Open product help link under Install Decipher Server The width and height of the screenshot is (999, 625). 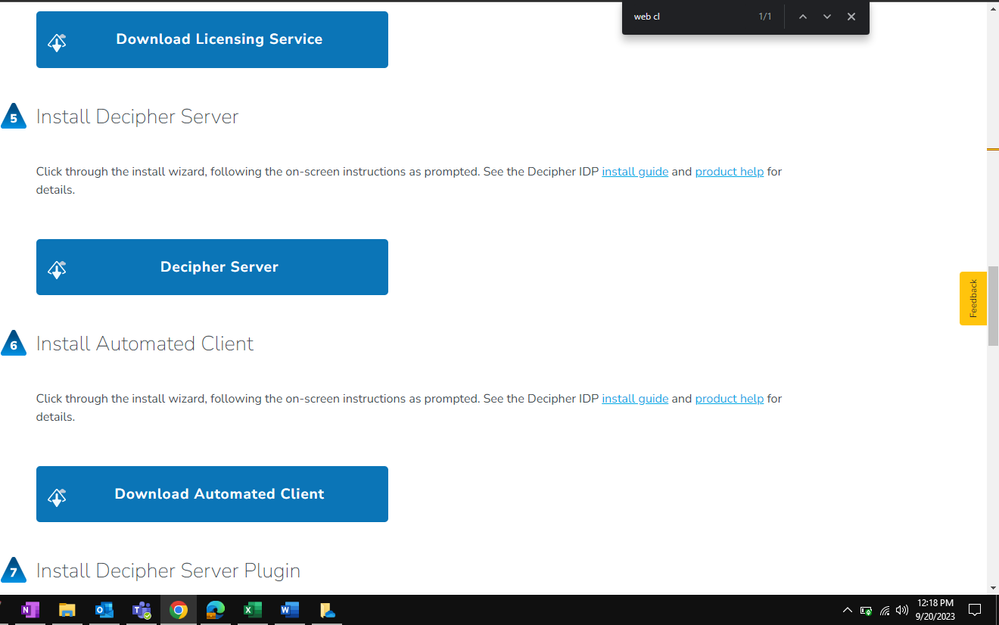(x=729, y=171)
